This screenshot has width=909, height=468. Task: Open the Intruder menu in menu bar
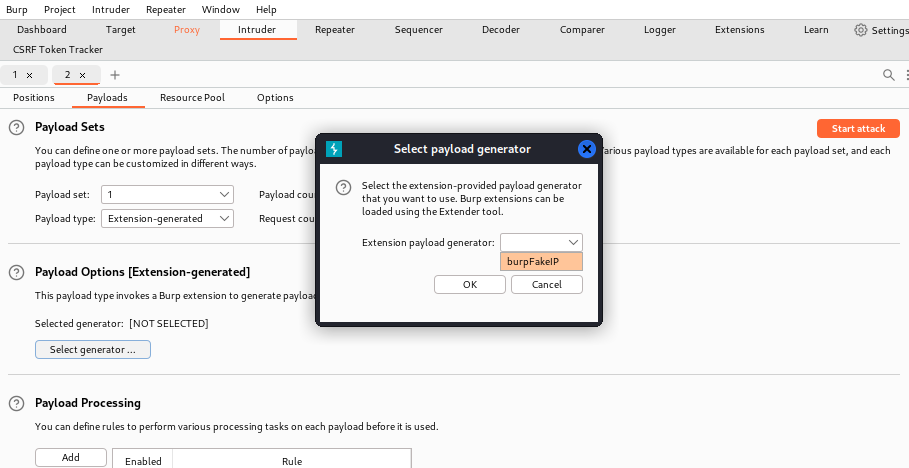coord(111,9)
